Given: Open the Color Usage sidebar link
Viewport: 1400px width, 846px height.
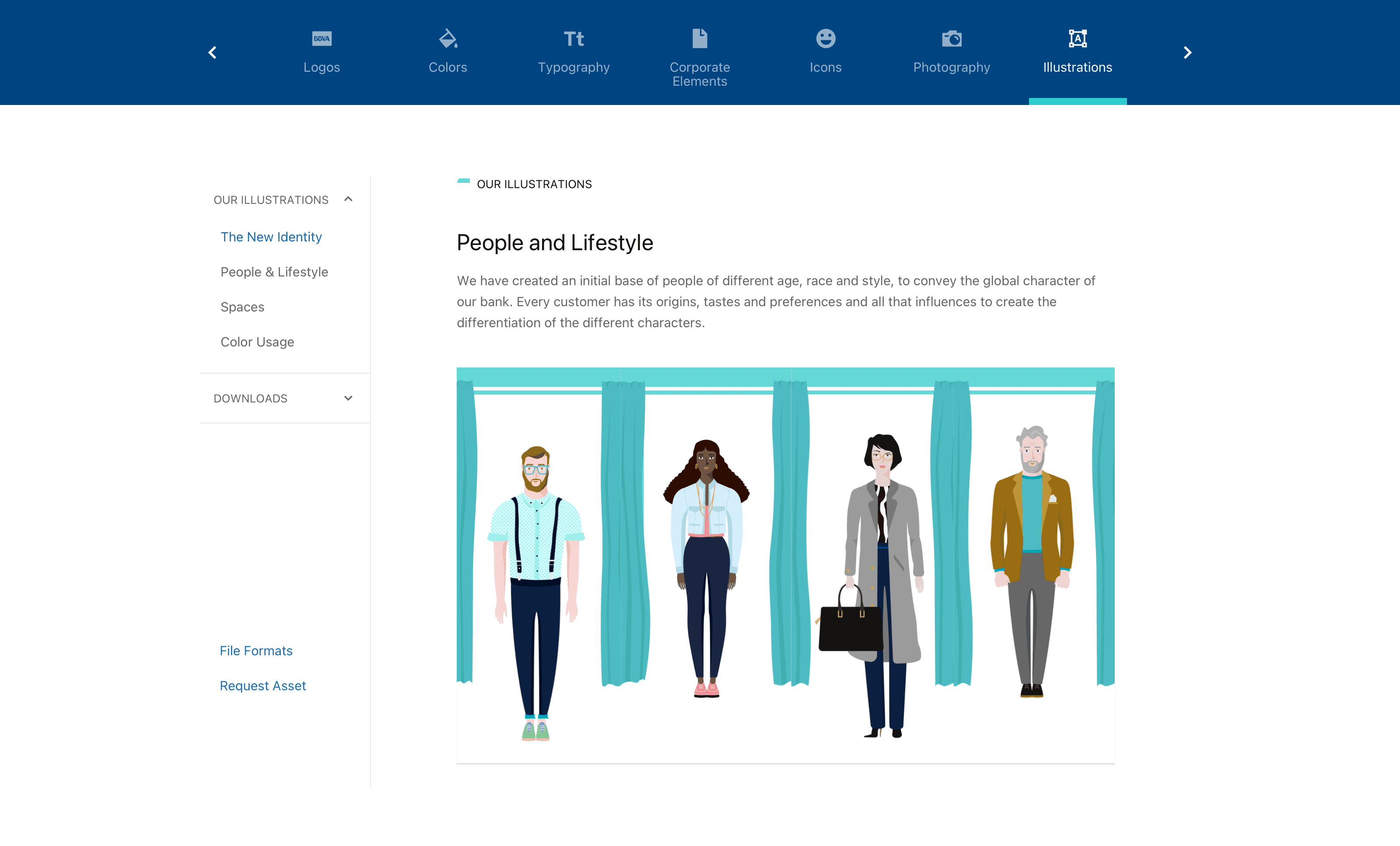Looking at the screenshot, I should tap(257, 342).
